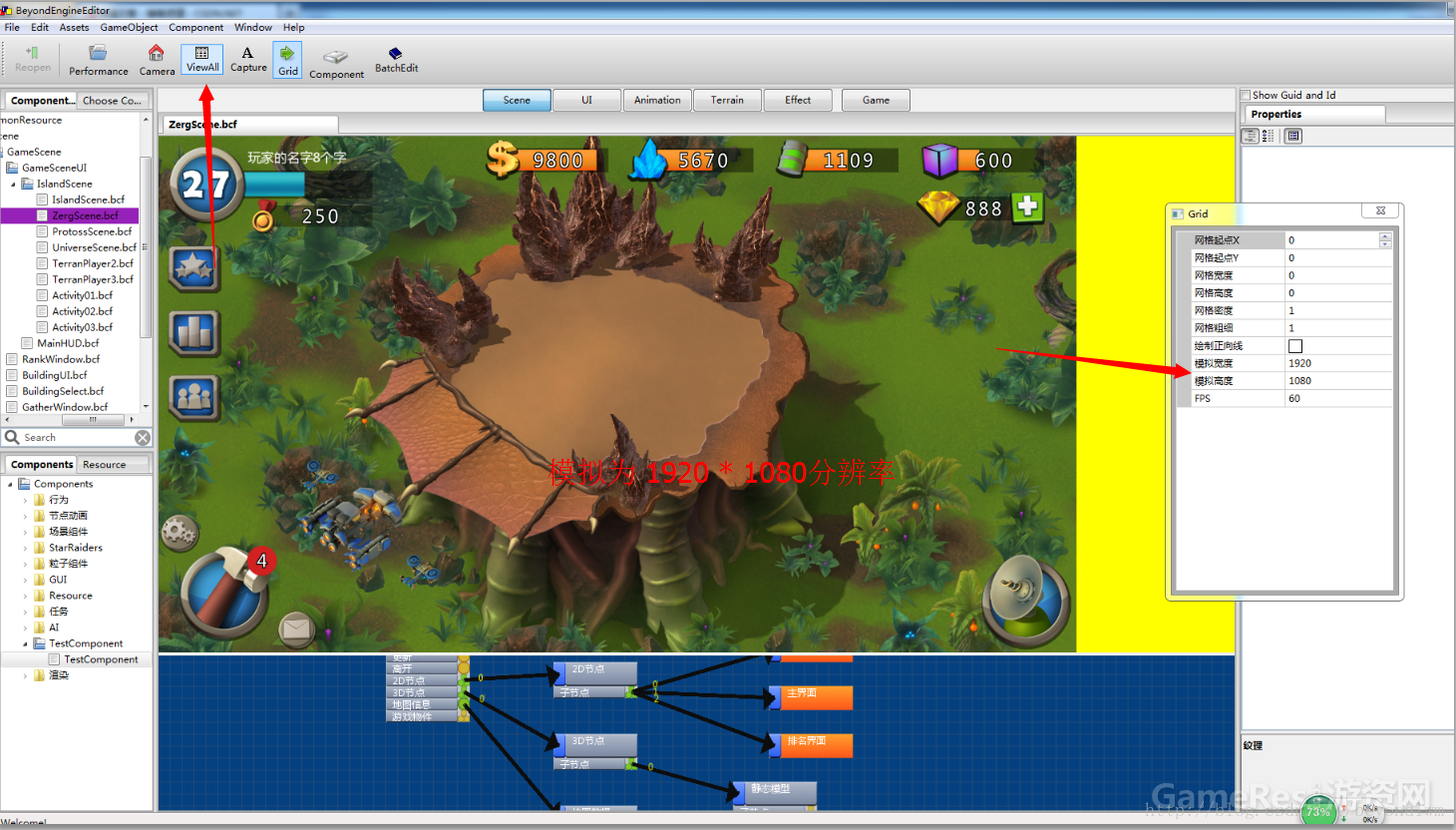Click the star achievements button in game view
The height and width of the screenshot is (830, 1456).
pos(193,267)
